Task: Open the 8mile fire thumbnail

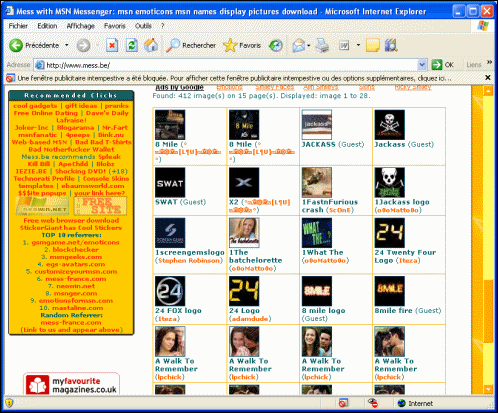Action: point(390,291)
